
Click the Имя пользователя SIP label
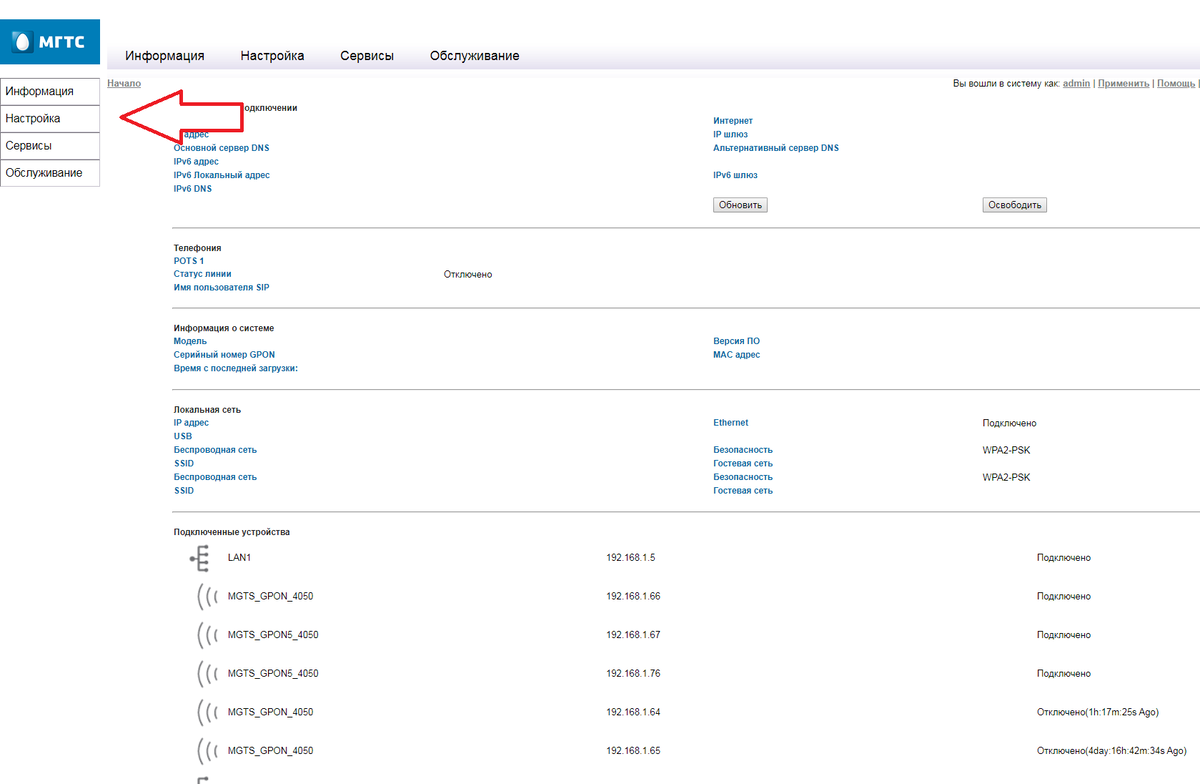pos(222,288)
